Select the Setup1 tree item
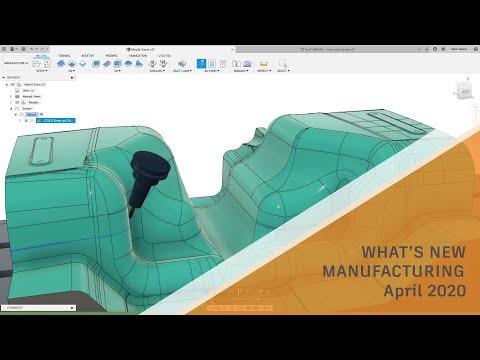 point(31,114)
